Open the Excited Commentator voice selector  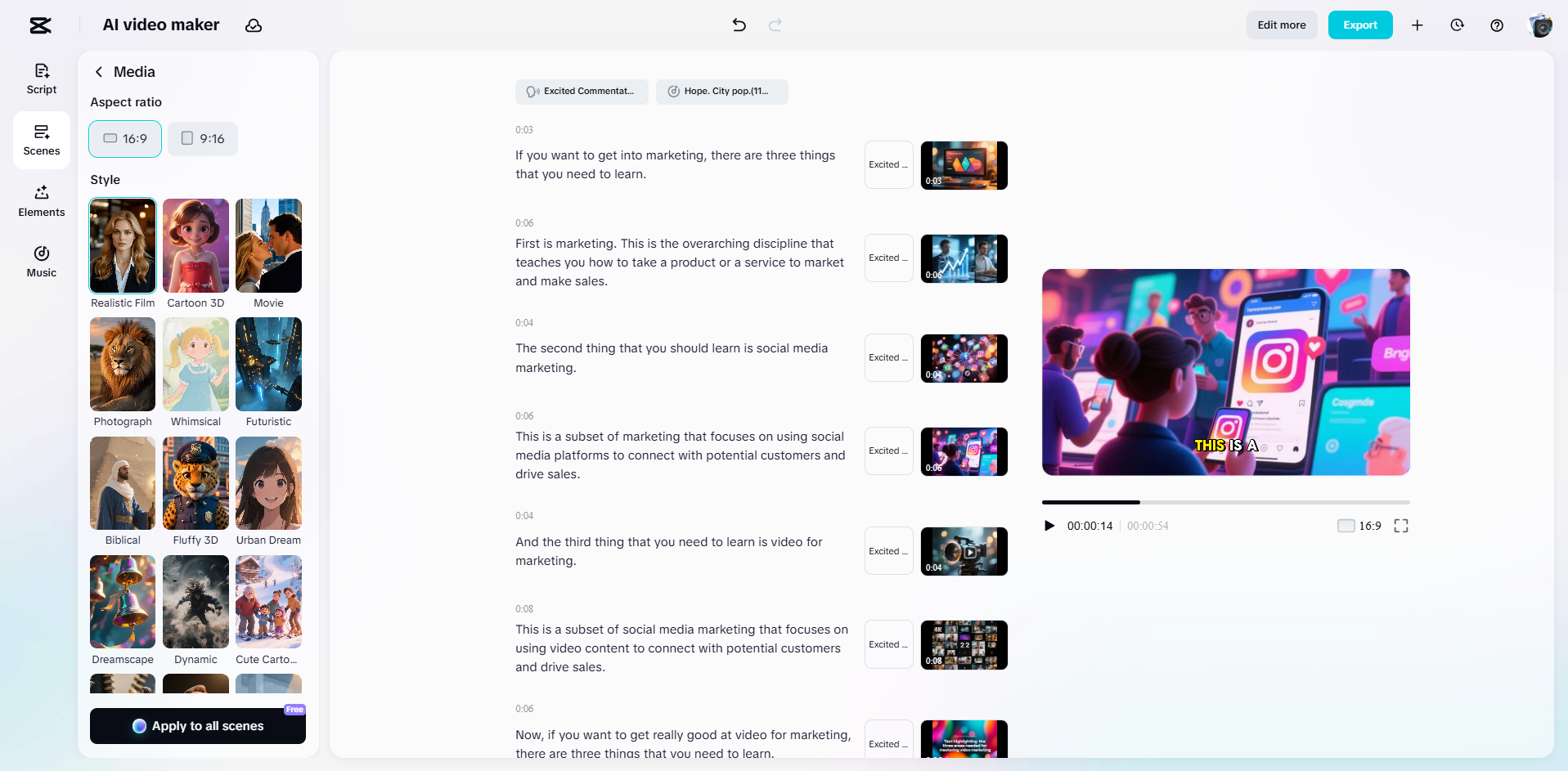[x=582, y=92]
